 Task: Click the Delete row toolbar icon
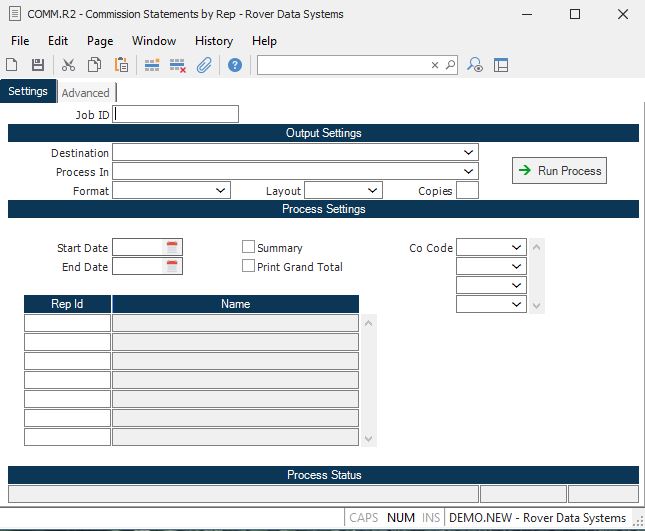(178, 65)
